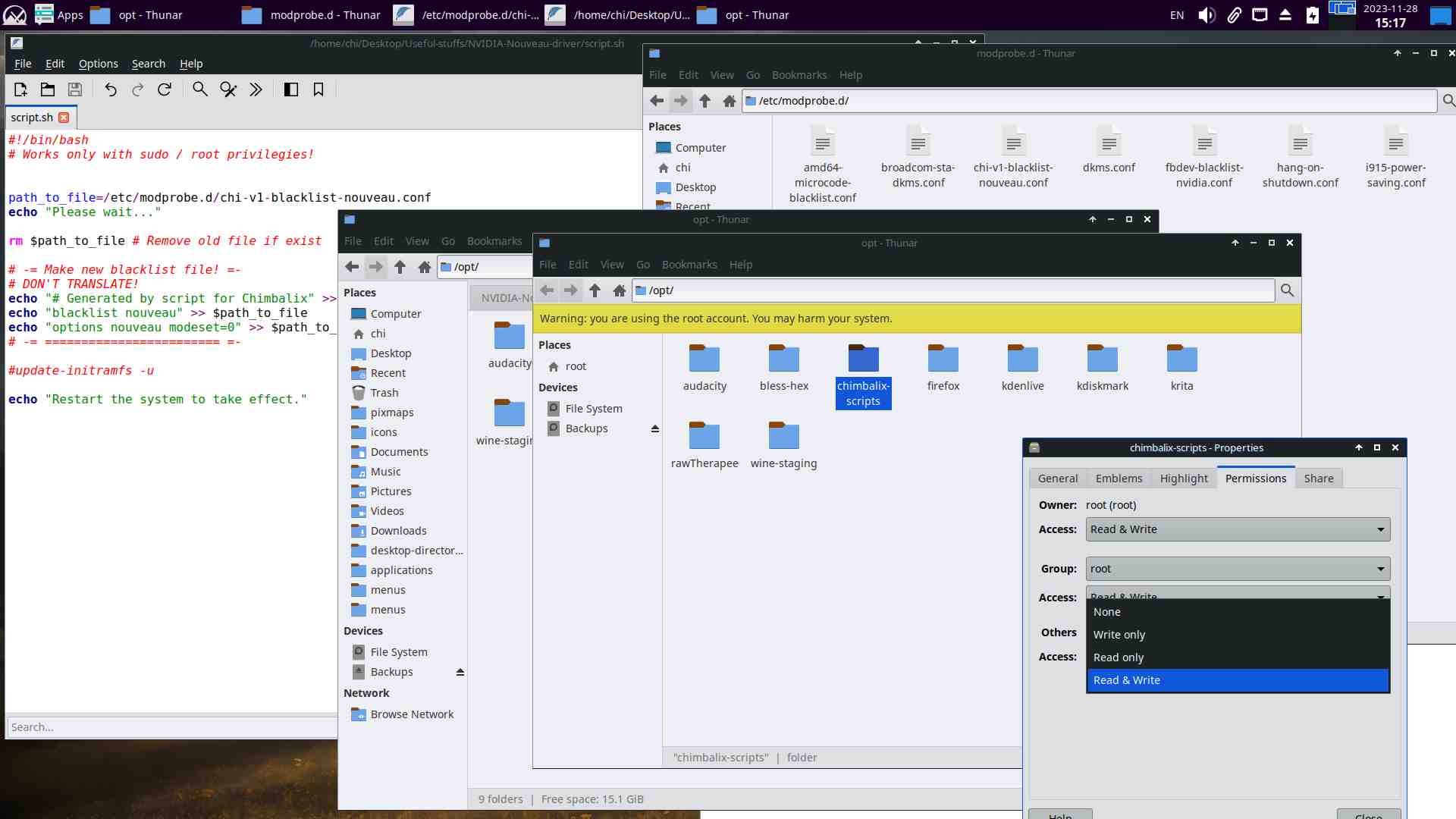This screenshot has width=1456, height=819.
Task: Eject the Backups device in the root Thunar sidebar
Action: point(655,428)
